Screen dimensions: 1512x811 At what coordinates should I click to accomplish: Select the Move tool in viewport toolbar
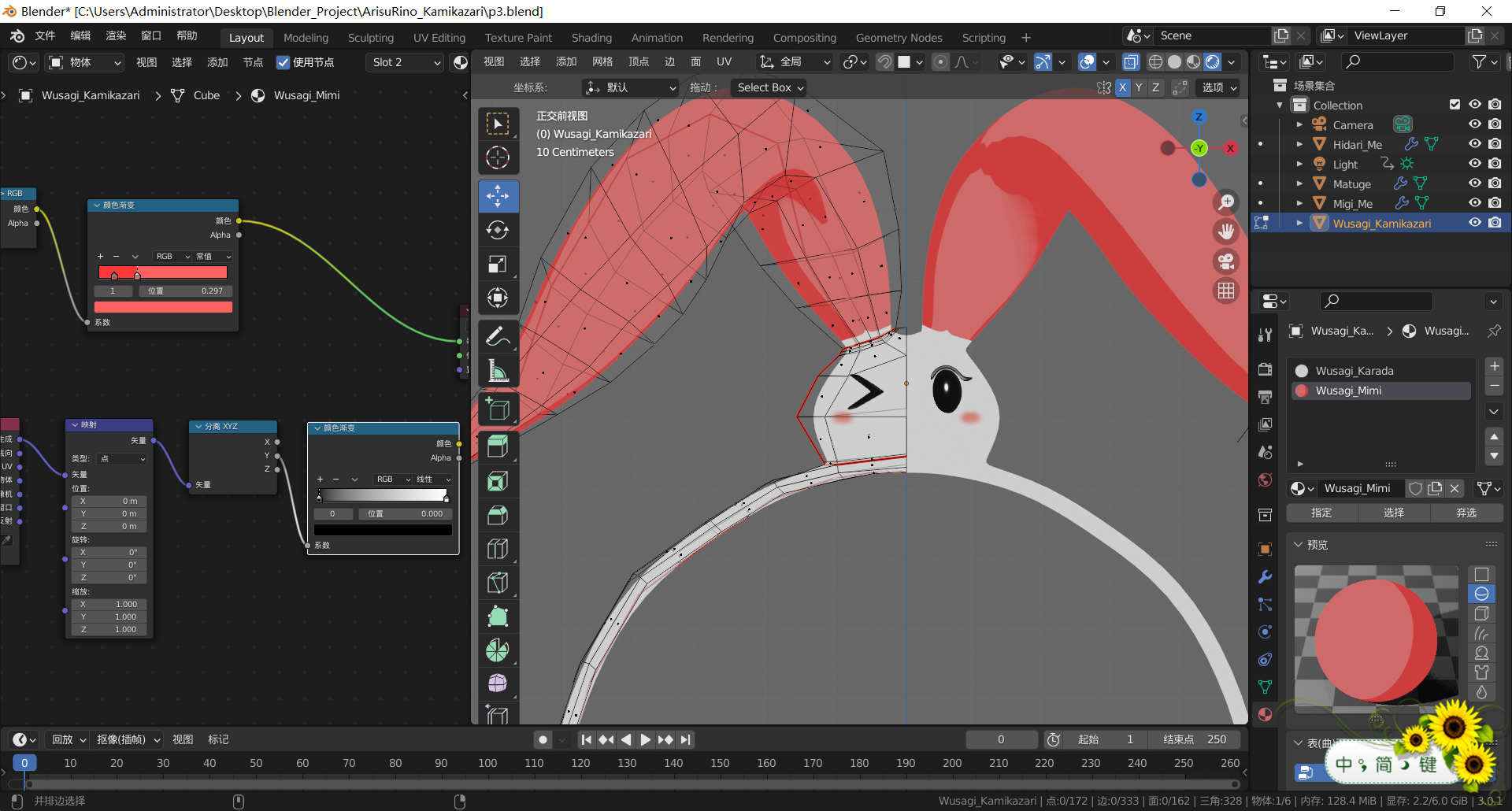click(x=498, y=196)
